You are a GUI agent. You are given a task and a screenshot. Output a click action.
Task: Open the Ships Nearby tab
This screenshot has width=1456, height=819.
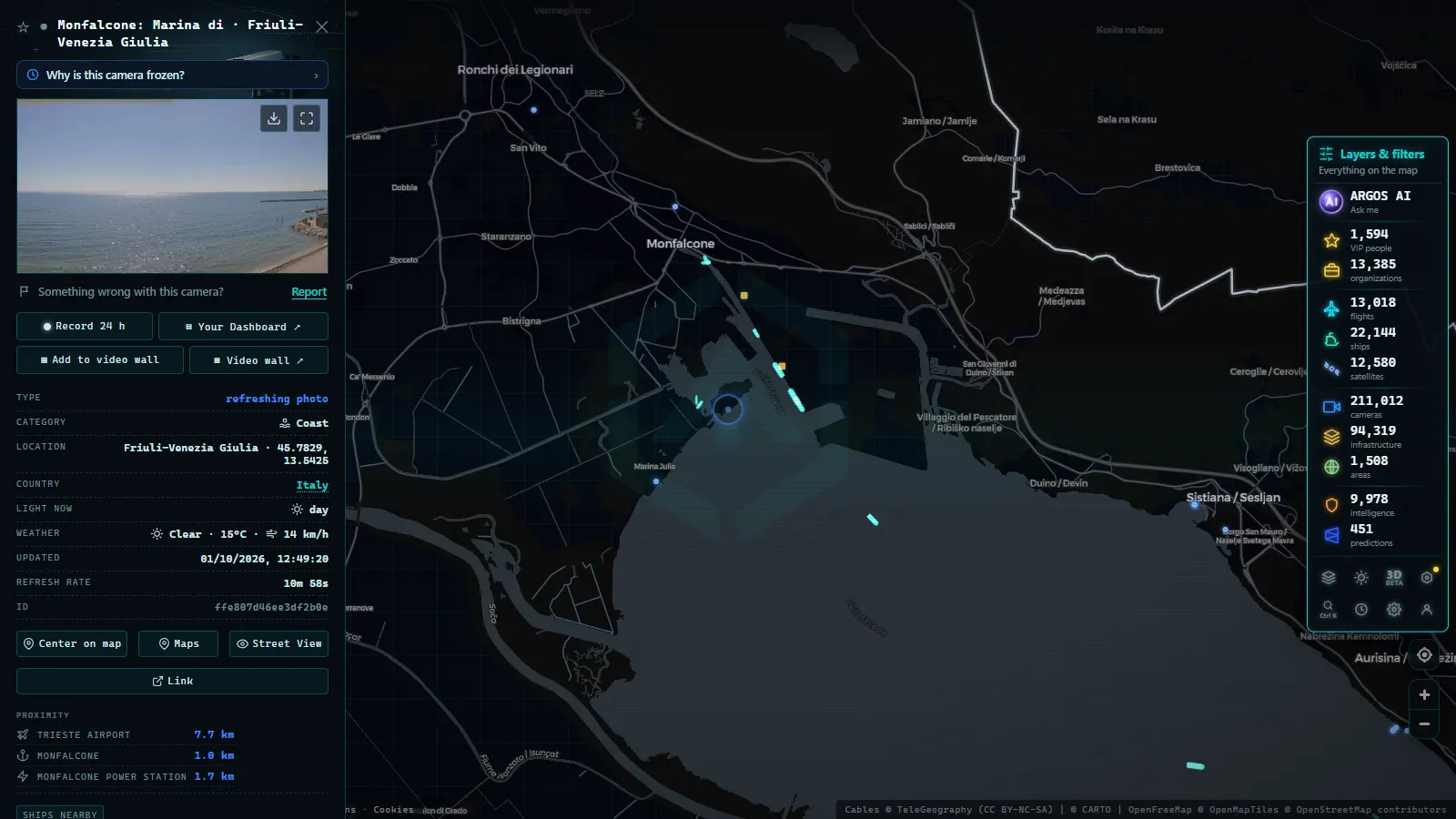(59, 814)
